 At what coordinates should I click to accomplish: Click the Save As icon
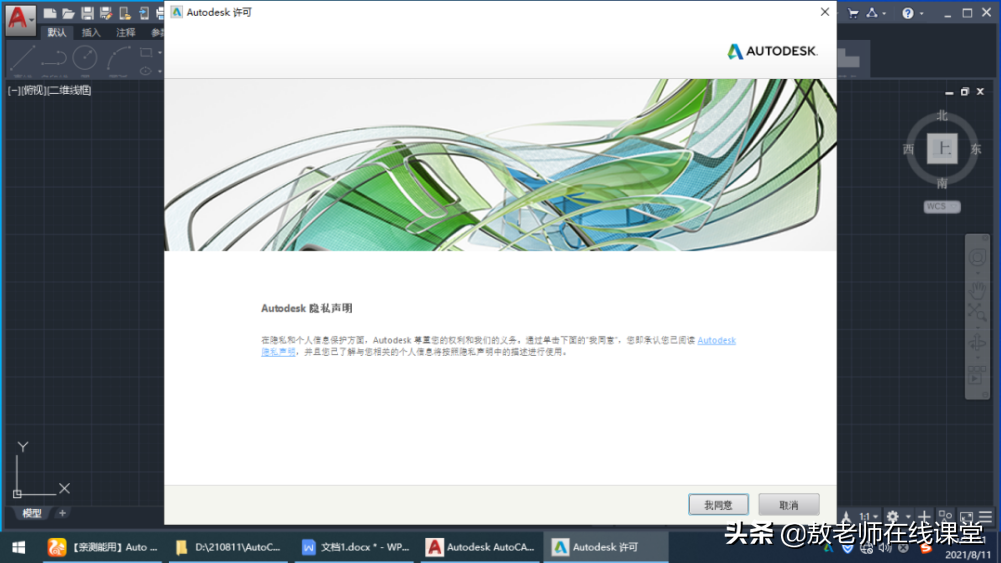[x=105, y=13]
